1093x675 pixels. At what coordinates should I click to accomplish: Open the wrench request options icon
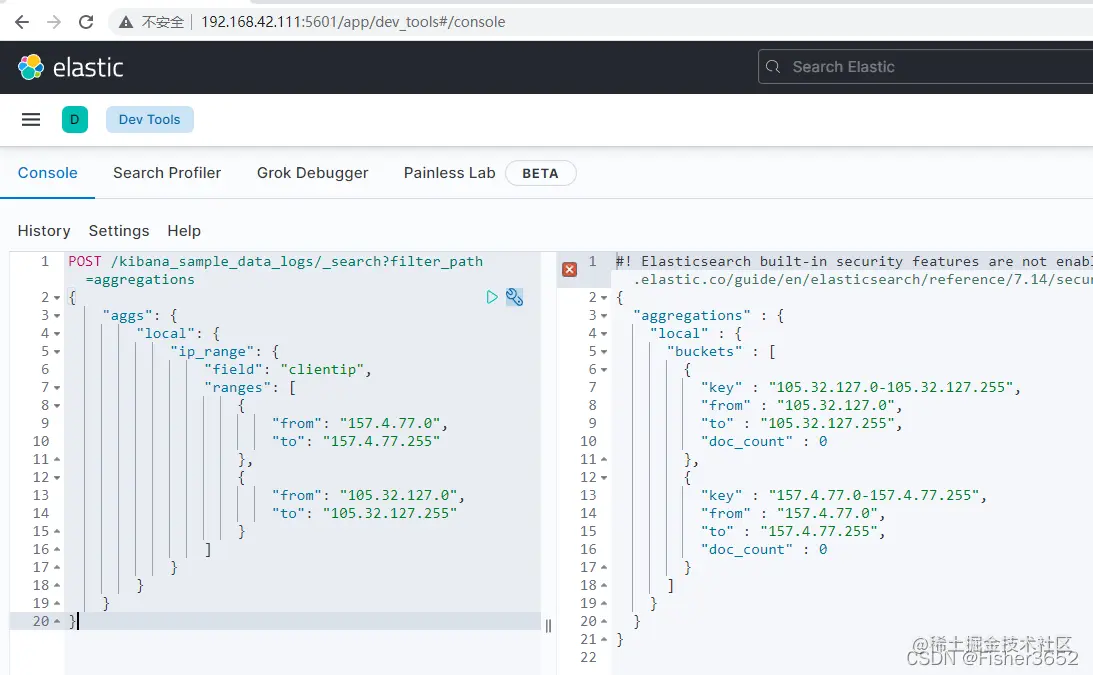[514, 297]
